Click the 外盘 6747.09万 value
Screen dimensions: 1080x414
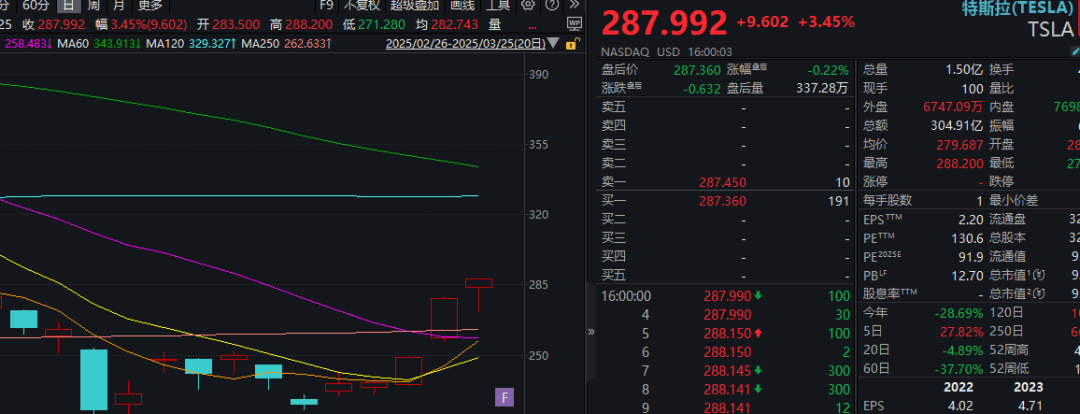[x=953, y=107]
